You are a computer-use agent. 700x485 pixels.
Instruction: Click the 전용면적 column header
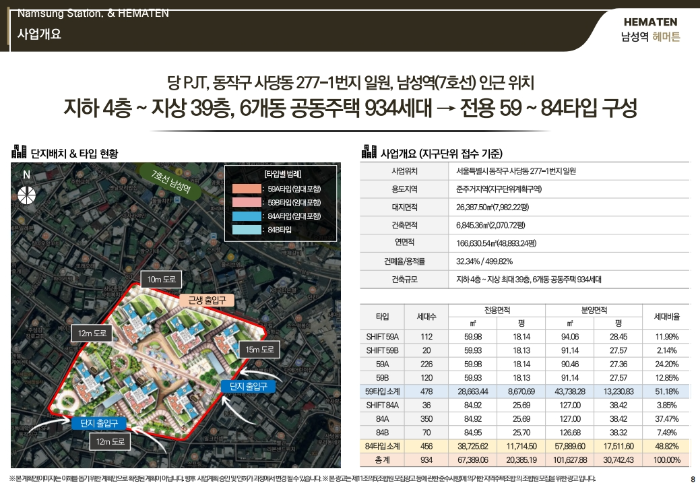point(497,310)
